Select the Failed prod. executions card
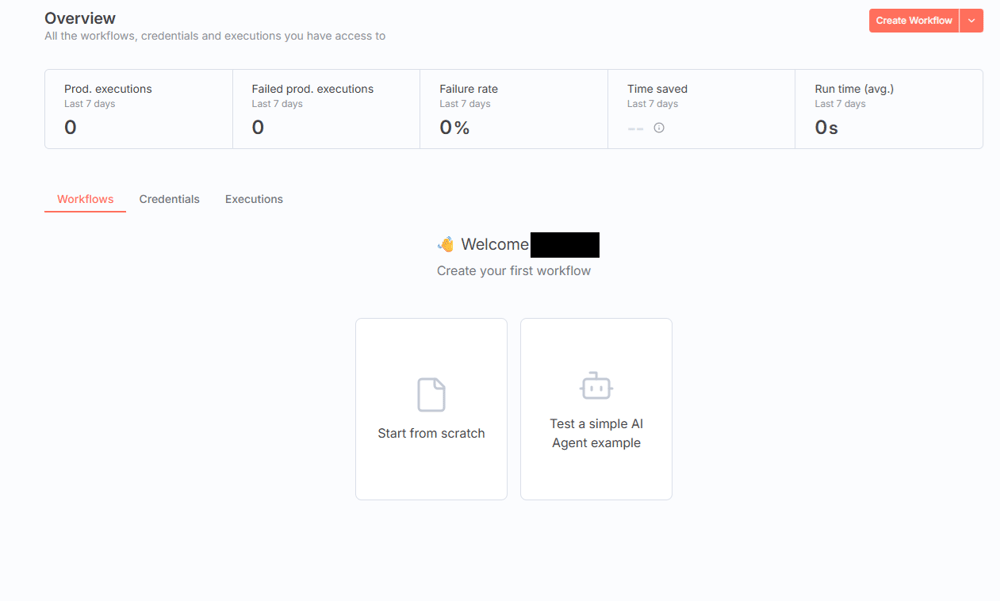Viewport: 1000px width, 601px height. pos(326,109)
